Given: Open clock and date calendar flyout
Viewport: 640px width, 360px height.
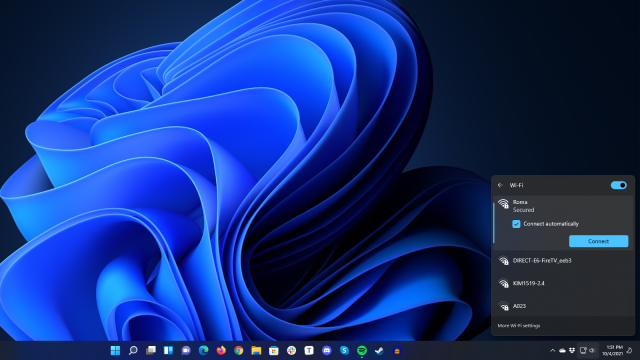Looking at the screenshot, I should pos(612,350).
